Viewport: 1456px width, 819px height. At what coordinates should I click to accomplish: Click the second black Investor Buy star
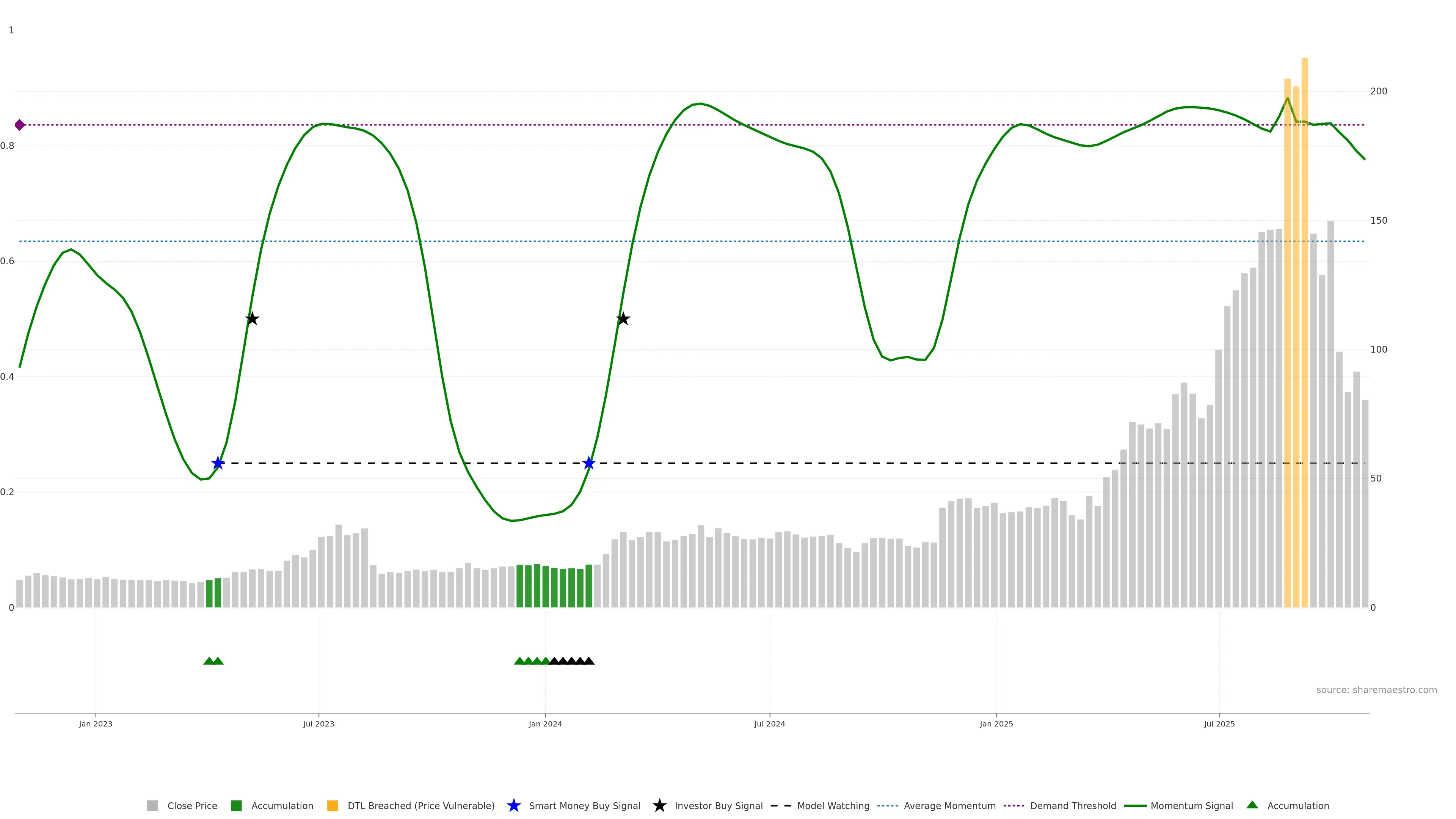coord(623,319)
